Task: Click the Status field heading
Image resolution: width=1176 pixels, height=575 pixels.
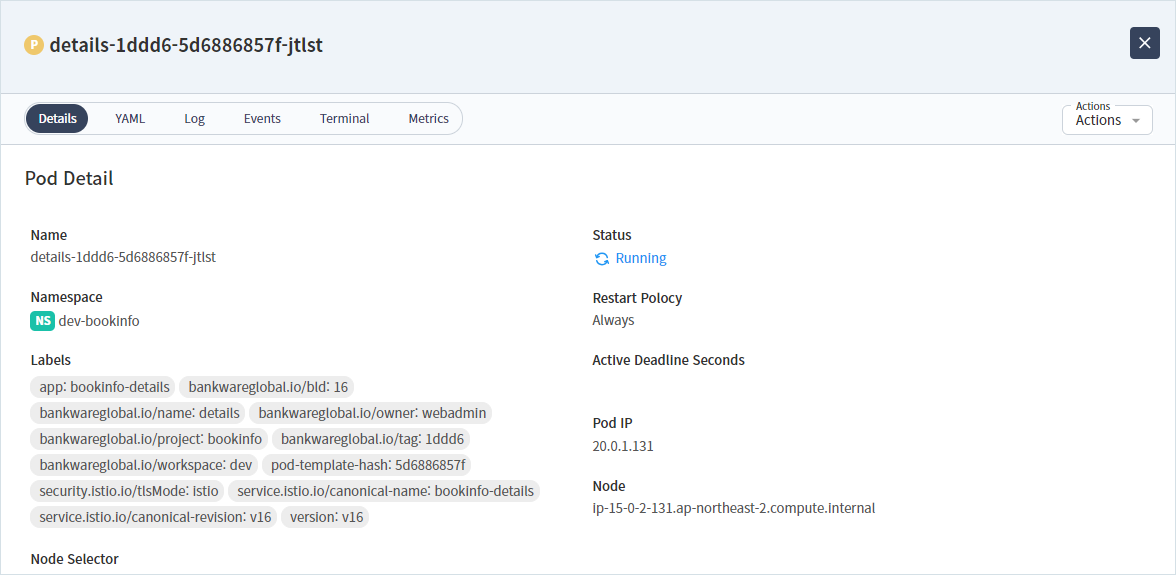Action: (612, 235)
